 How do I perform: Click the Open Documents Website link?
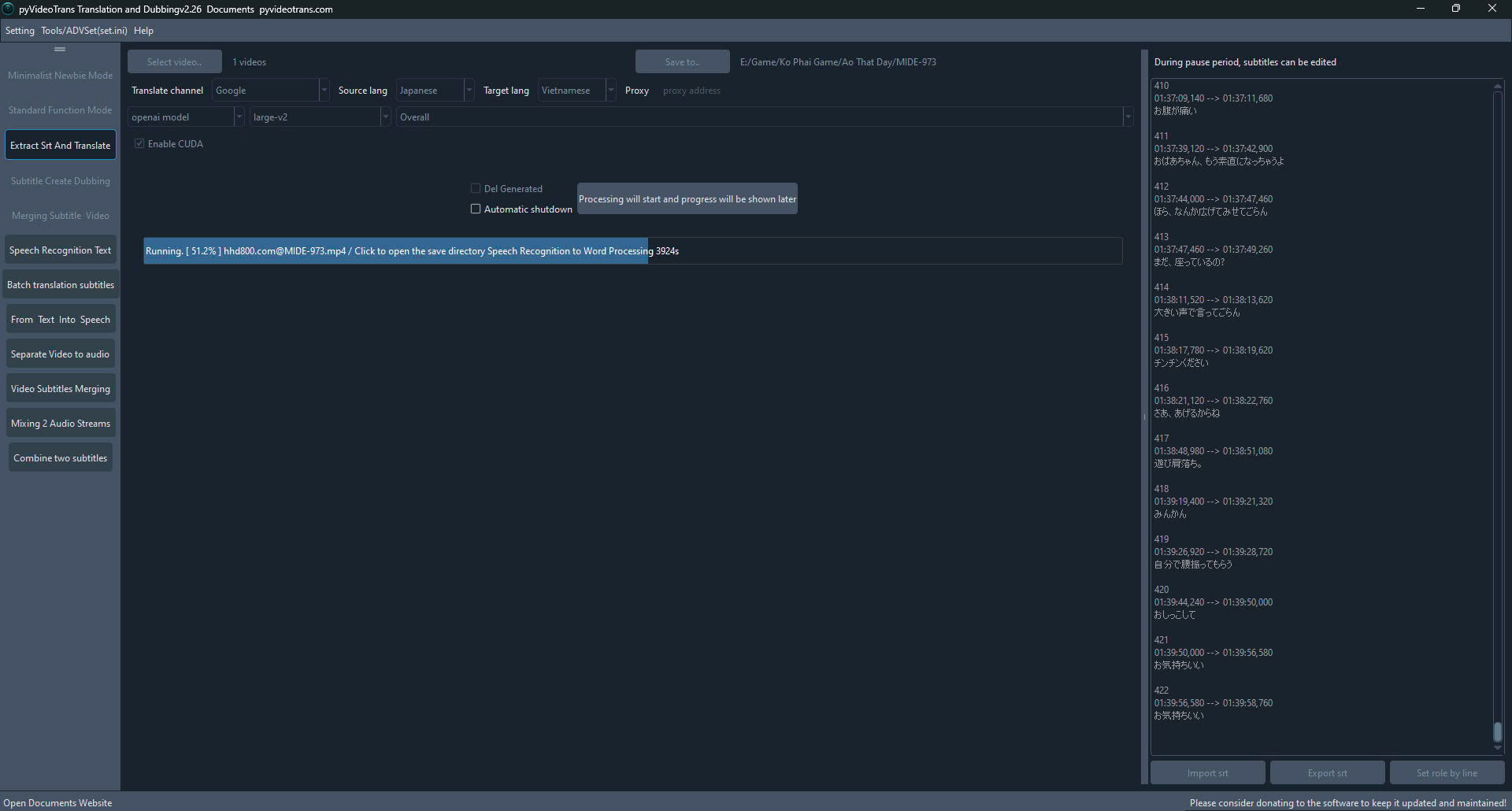click(57, 803)
